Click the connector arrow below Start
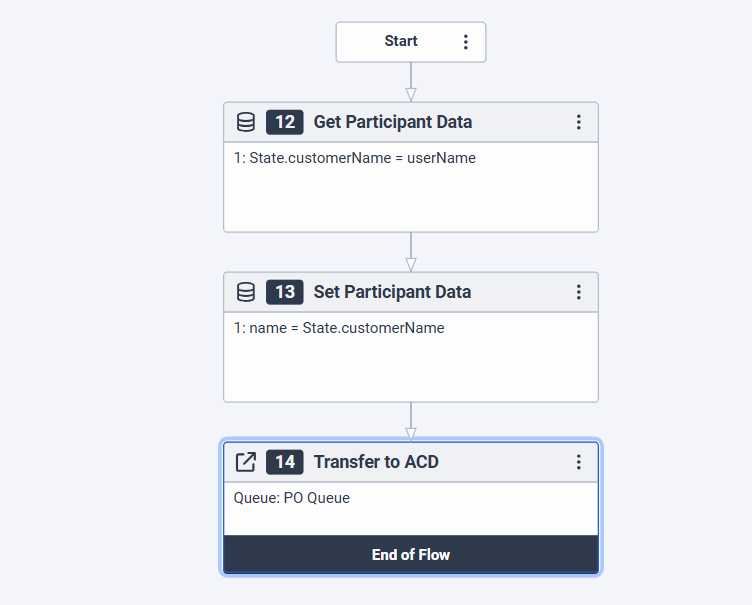752x605 pixels. click(411, 93)
